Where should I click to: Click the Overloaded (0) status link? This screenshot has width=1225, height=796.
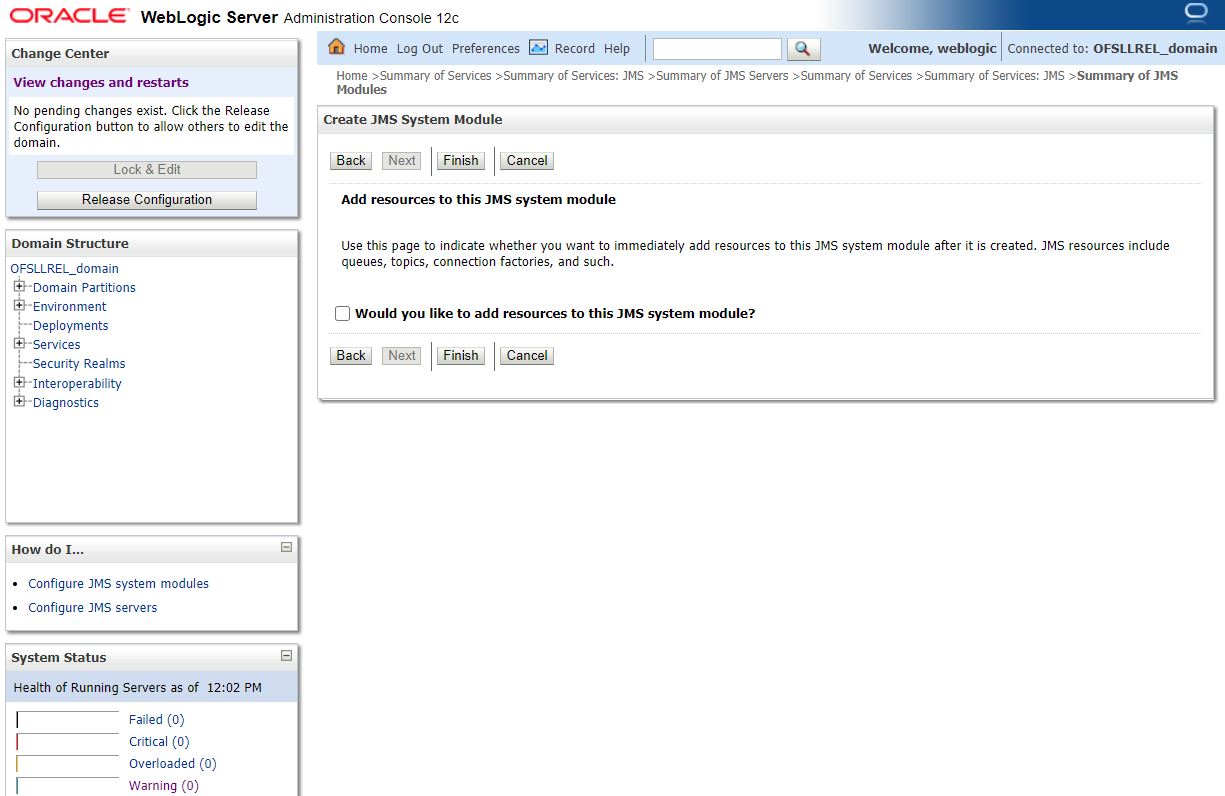click(x=172, y=763)
